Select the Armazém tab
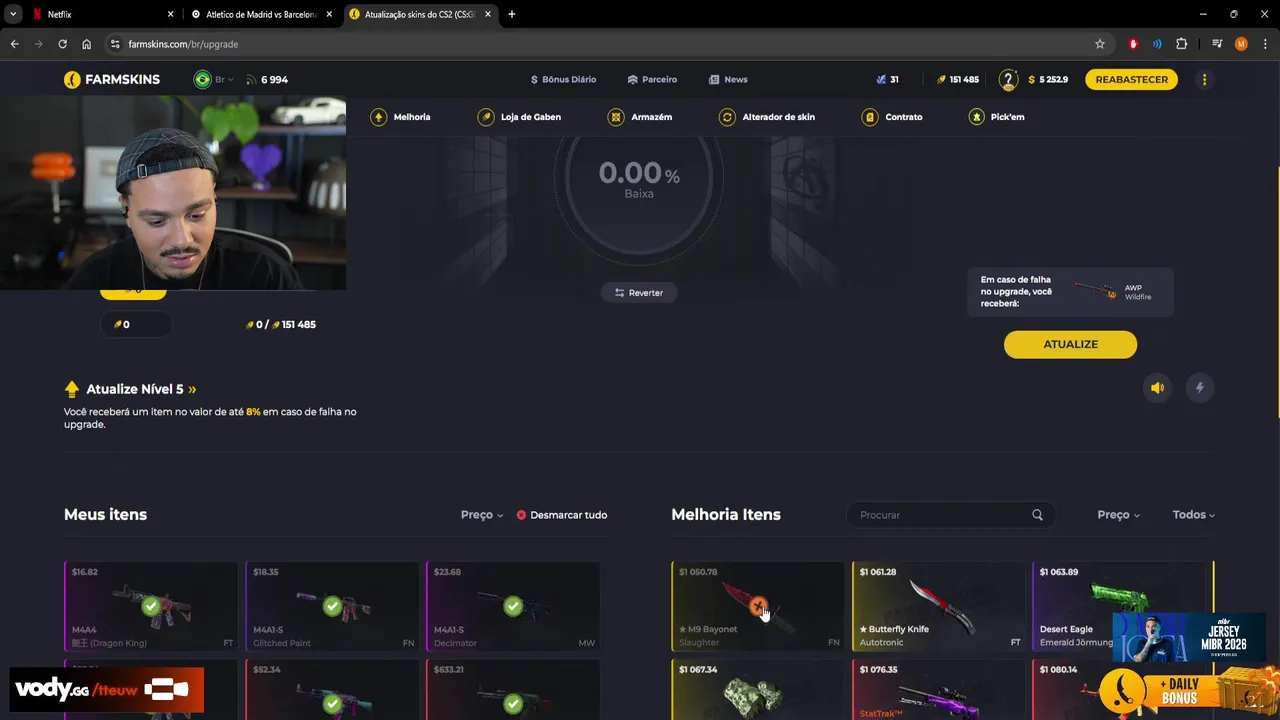1280x720 pixels. coord(640,117)
